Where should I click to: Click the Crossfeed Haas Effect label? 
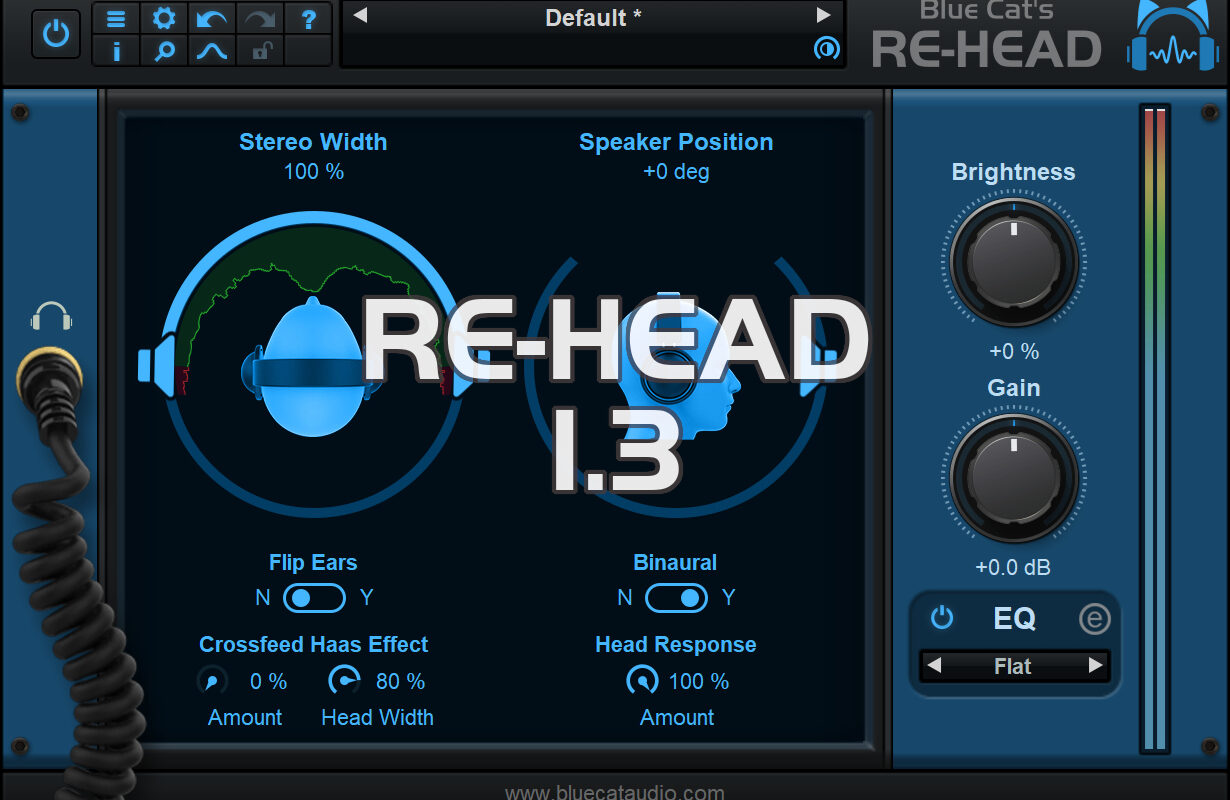[x=313, y=645]
